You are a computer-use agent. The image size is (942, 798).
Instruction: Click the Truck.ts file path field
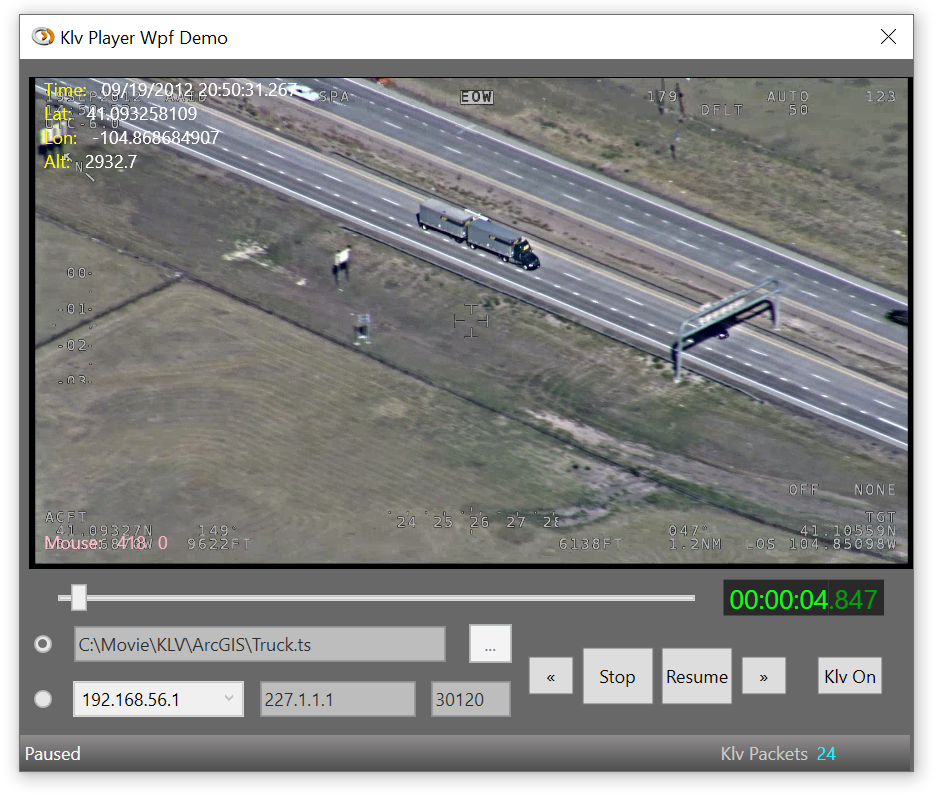point(259,645)
